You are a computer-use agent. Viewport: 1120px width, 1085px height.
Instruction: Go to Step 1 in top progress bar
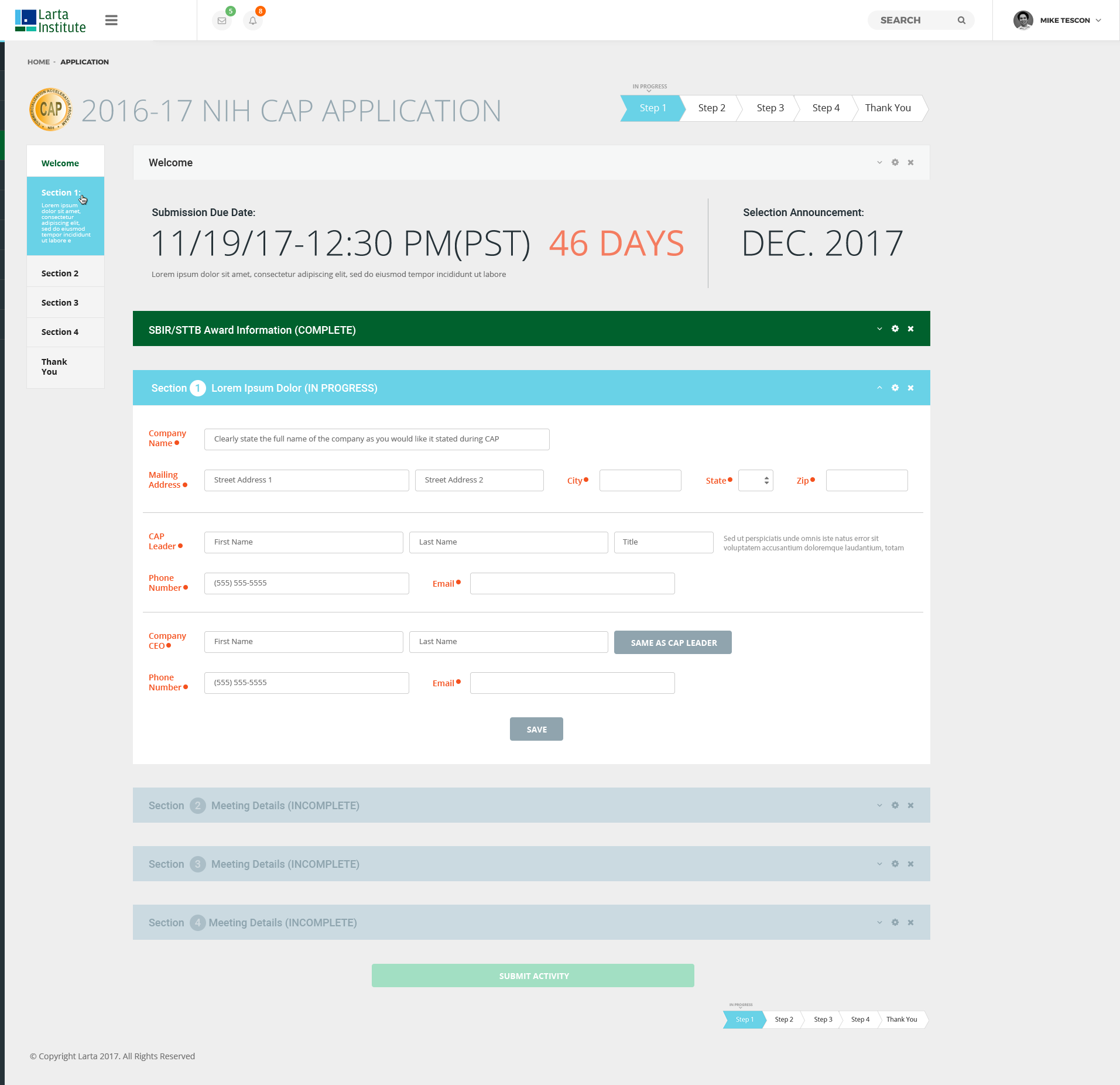[653, 108]
